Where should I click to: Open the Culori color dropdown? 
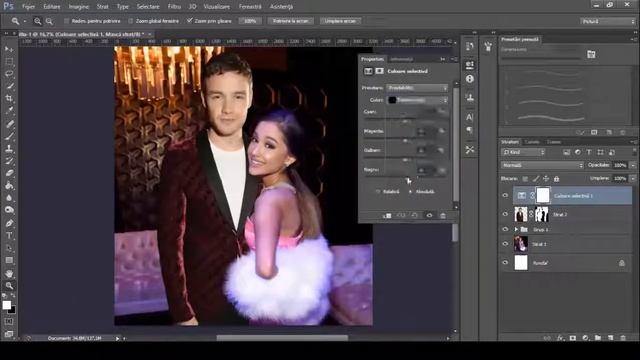pyautogui.click(x=417, y=100)
